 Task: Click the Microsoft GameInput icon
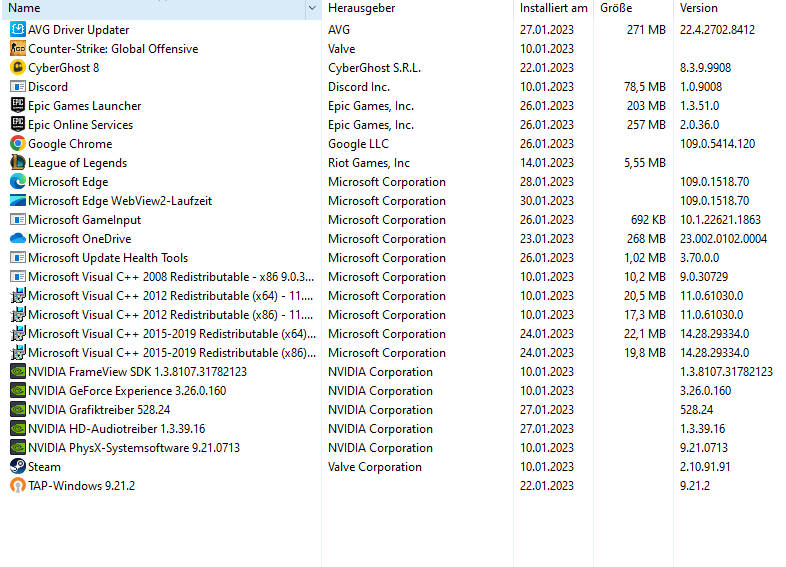tap(18, 220)
